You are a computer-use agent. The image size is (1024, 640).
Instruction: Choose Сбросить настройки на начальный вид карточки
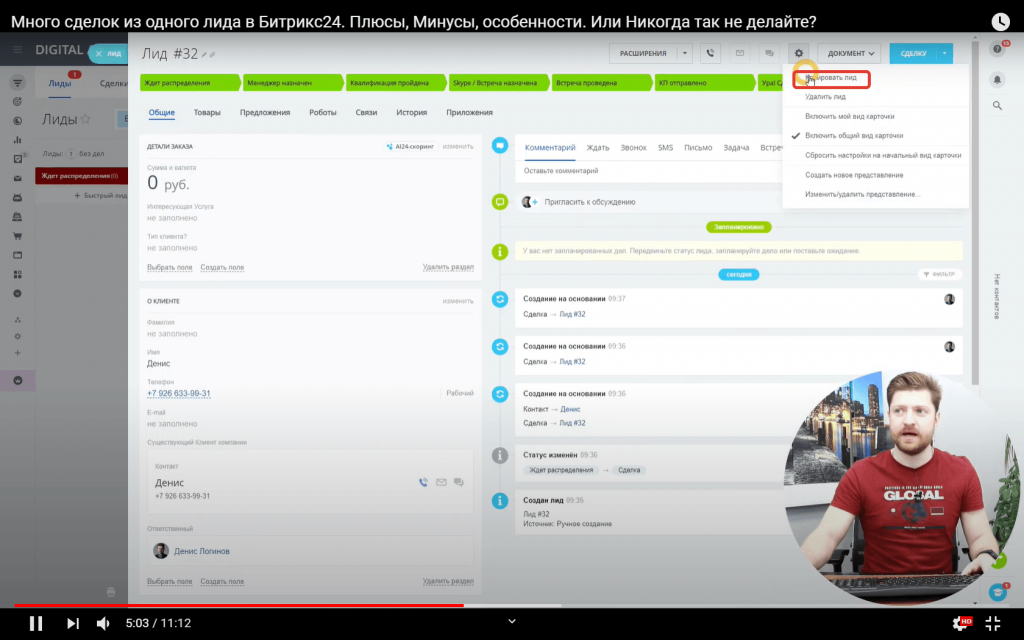tap(883, 155)
